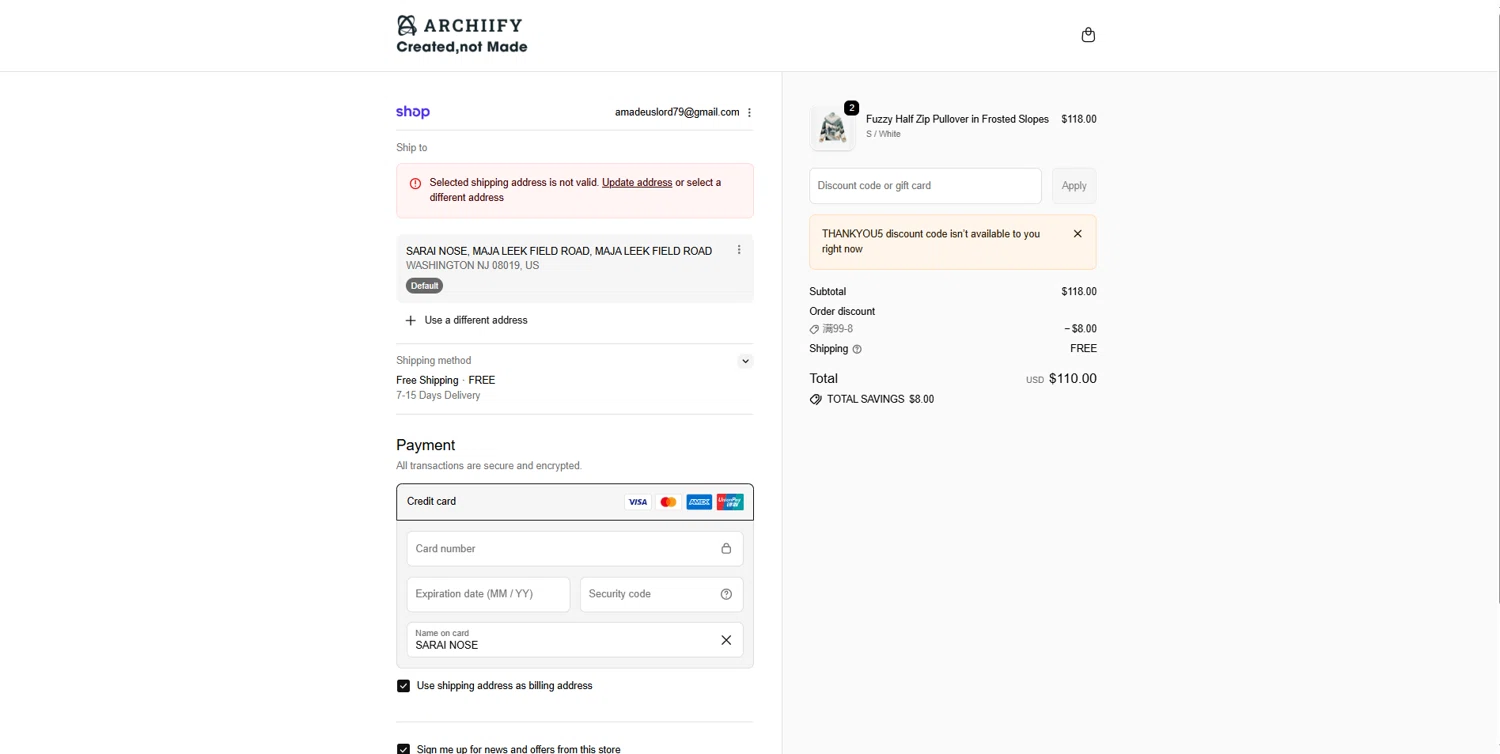Dismiss the THANKYOU5 discount code notice
The width and height of the screenshot is (1500, 754).
coord(1077,234)
